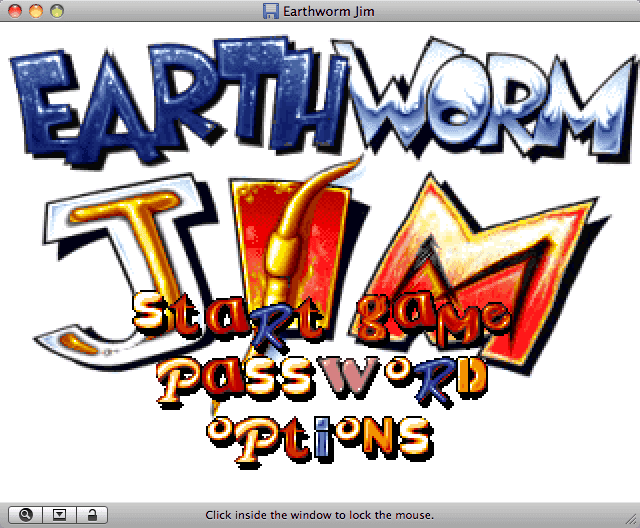
Task: Click the green zoom window button
Action: click(57, 11)
